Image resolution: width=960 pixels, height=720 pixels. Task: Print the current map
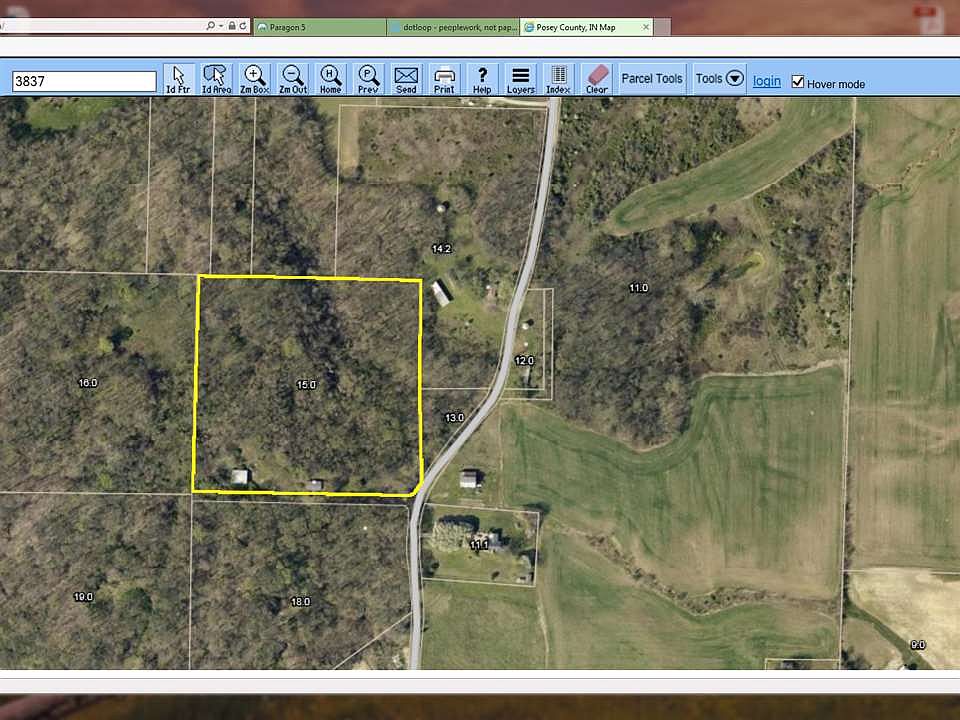(444, 79)
